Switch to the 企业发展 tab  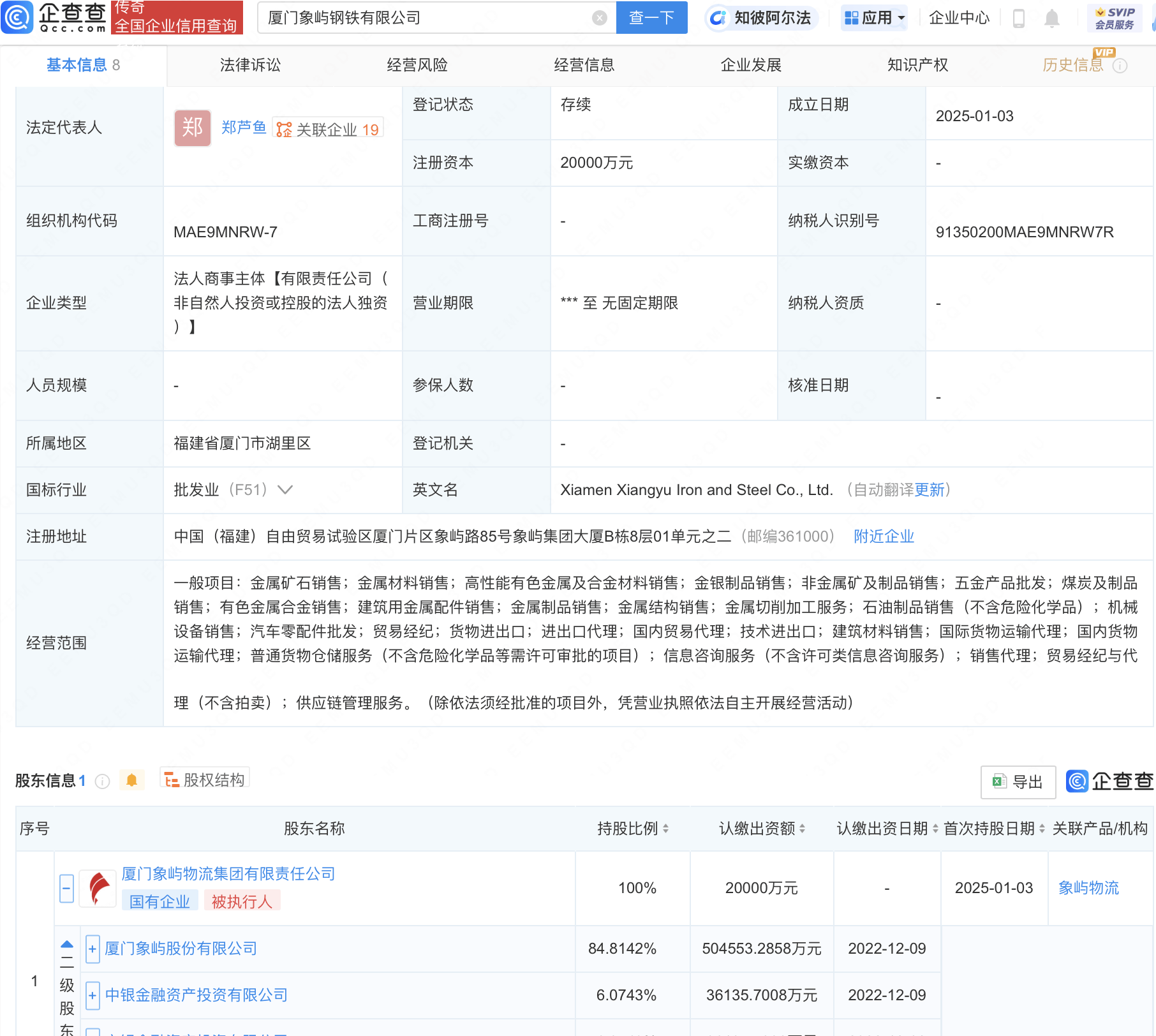751,65
